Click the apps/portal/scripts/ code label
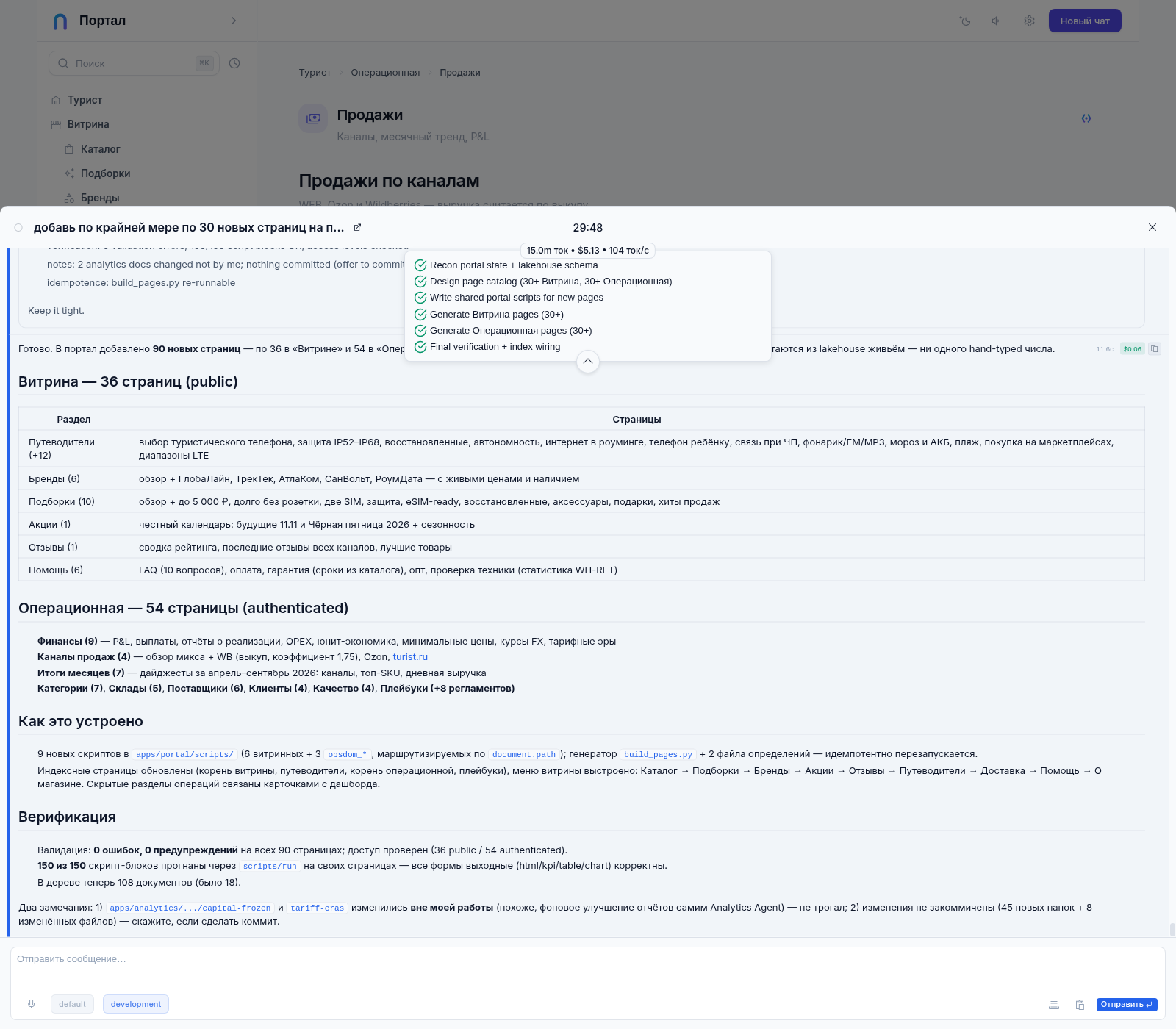 [x=184, y=754]
